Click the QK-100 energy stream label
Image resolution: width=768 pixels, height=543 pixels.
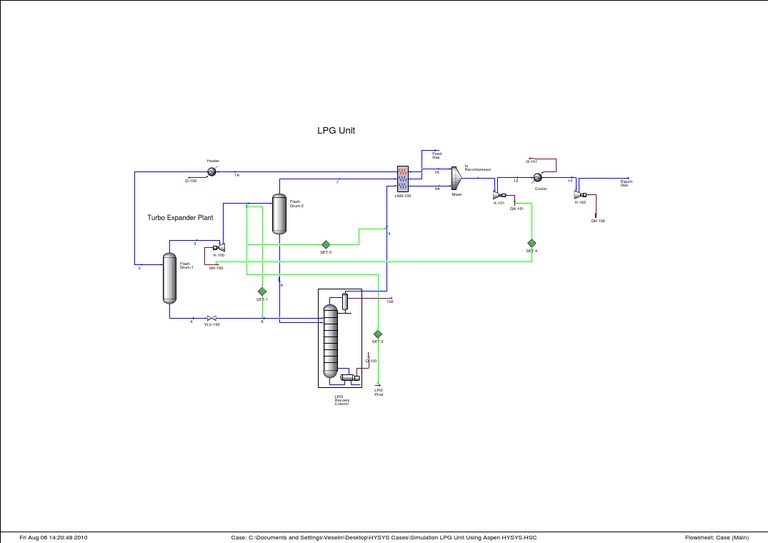coord(216,268)
